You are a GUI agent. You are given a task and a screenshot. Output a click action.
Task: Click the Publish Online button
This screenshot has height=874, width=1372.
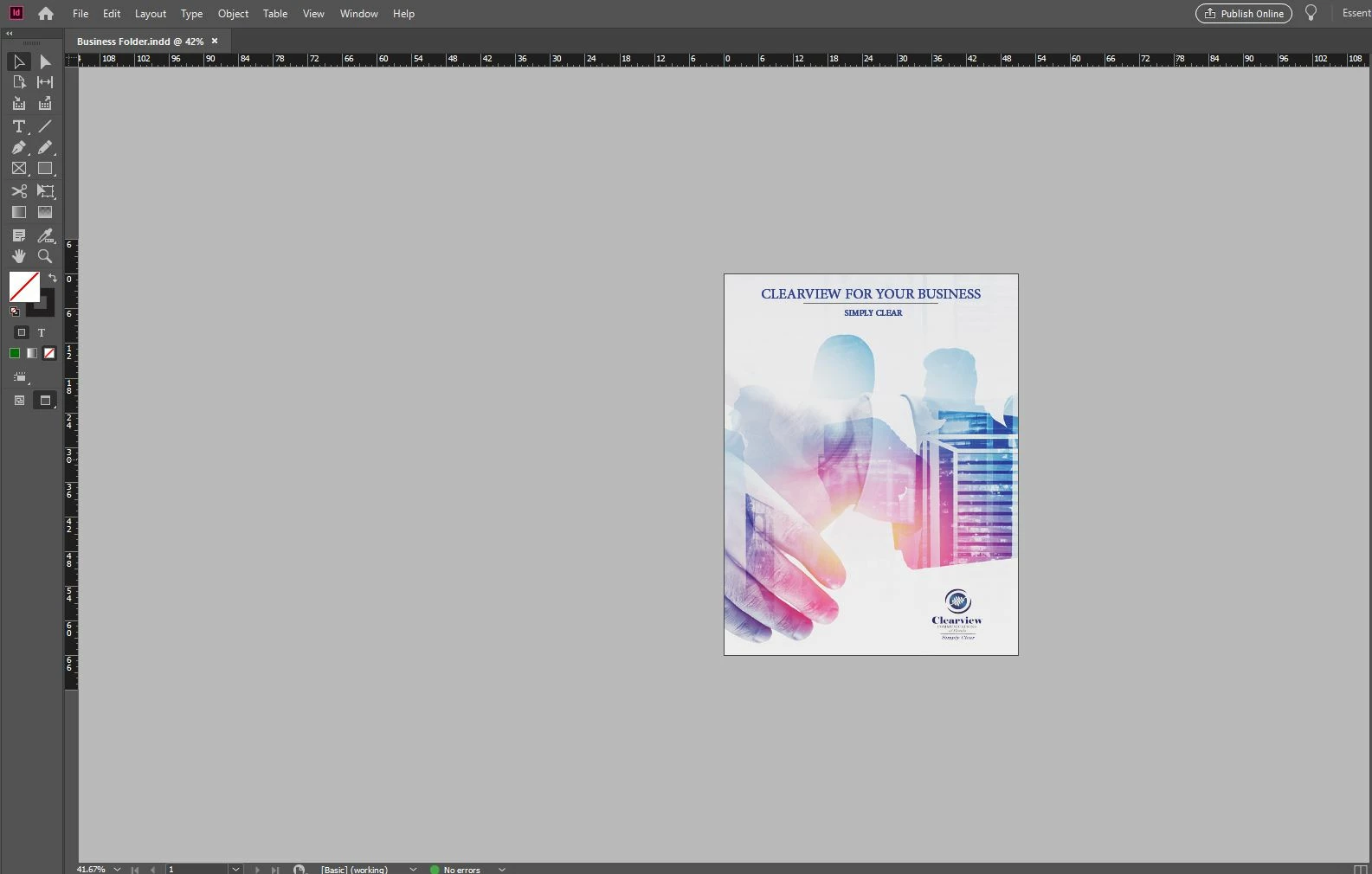point(1244,13)
